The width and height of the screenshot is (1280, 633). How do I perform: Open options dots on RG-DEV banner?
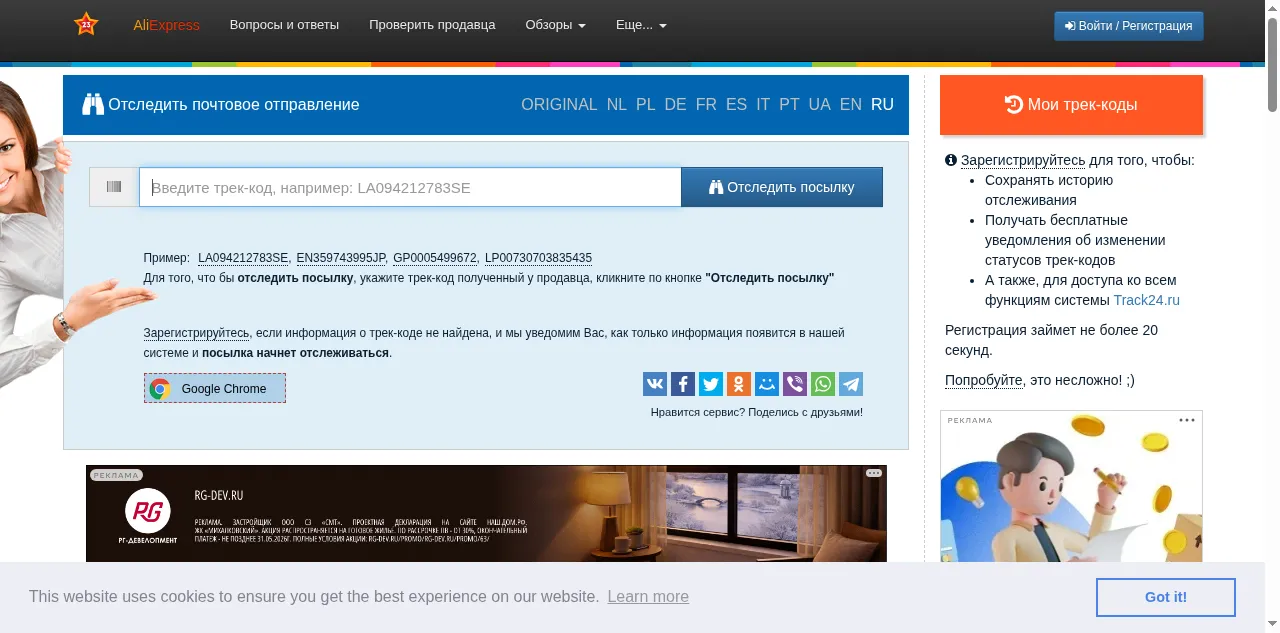pyautogui.click(x=874, y=473)
